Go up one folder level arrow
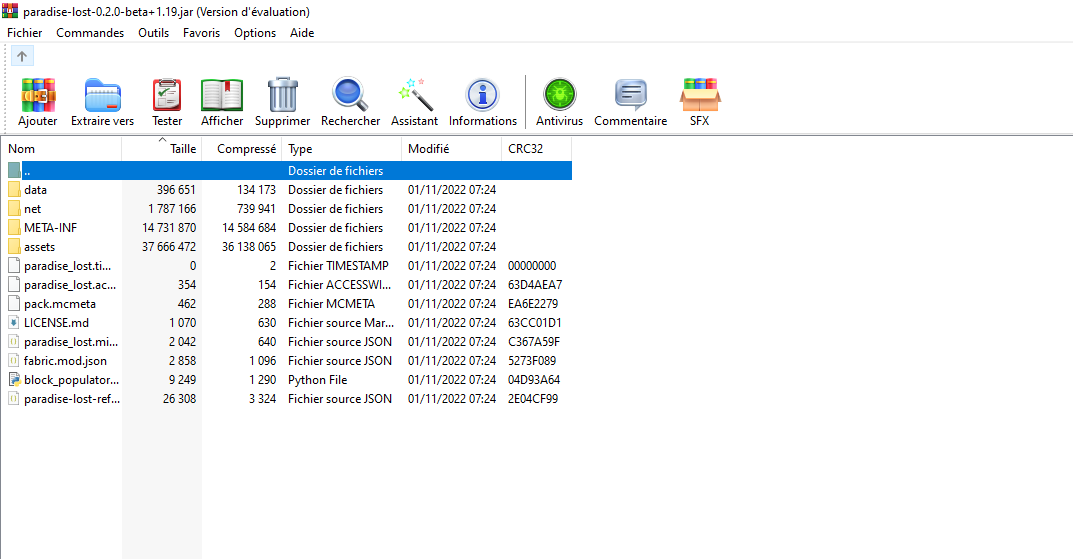The width and height of the screenshot is (1073, 559). coord(22,56)
